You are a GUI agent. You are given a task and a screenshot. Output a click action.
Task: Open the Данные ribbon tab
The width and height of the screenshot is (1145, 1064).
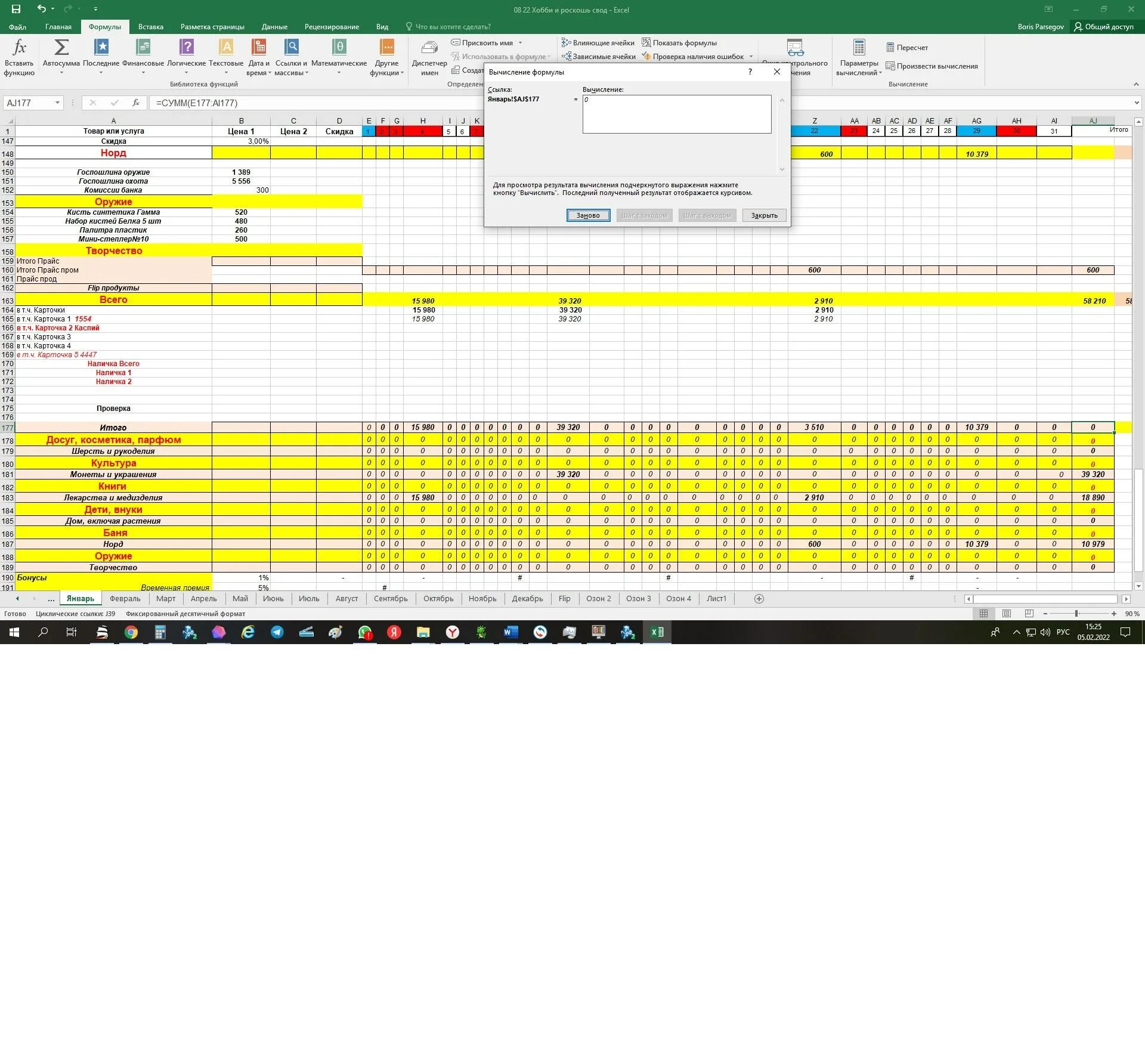pos(274,27)
